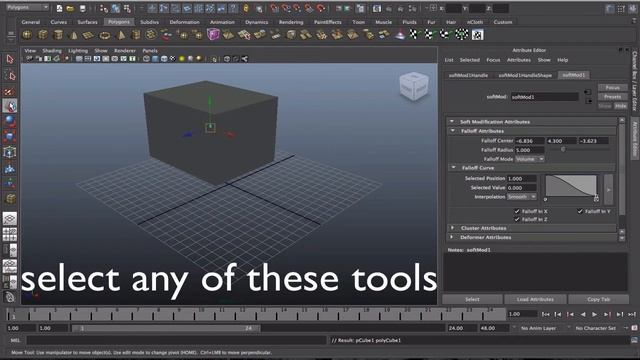
Task: Expand the Cluster Attributes section
Action: [452, 228]
